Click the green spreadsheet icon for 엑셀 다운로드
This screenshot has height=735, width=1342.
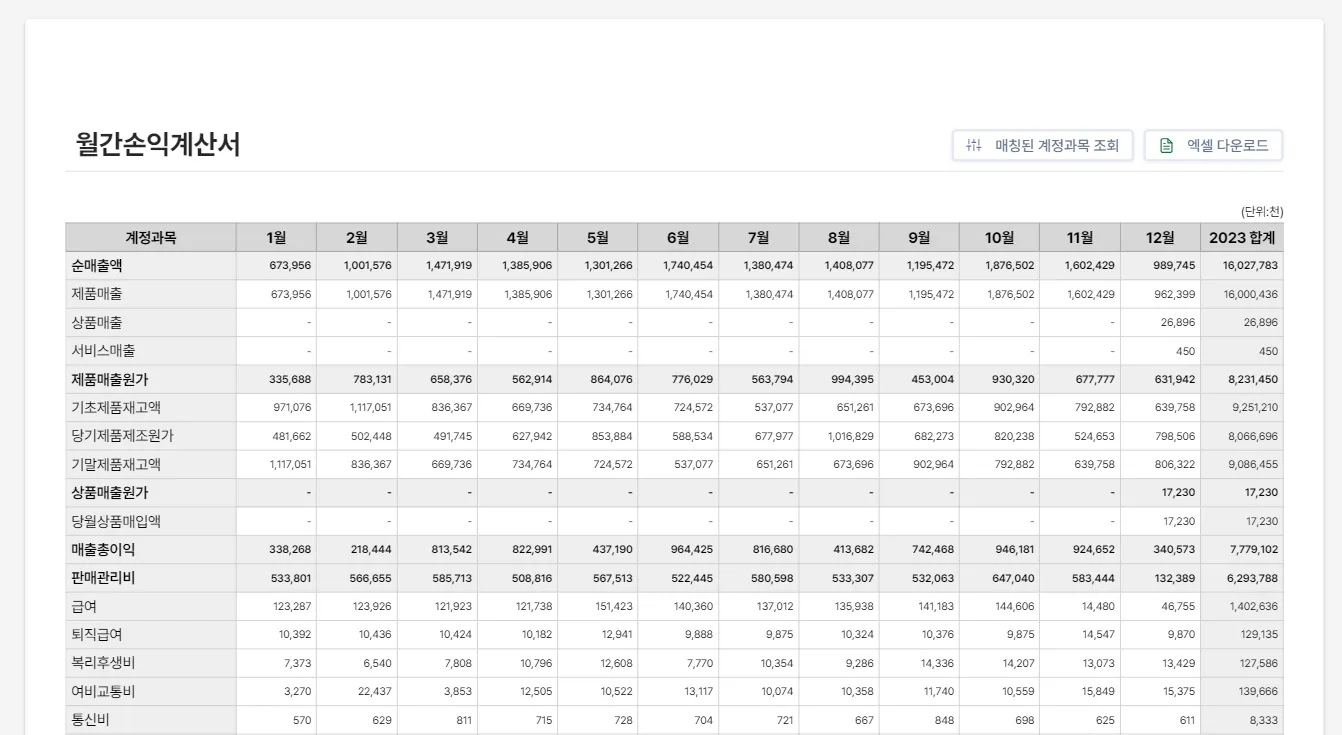1166,146
